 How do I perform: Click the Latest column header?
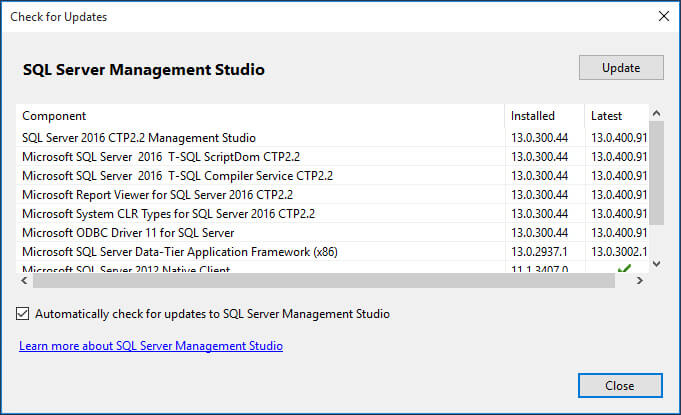(606, 116)
